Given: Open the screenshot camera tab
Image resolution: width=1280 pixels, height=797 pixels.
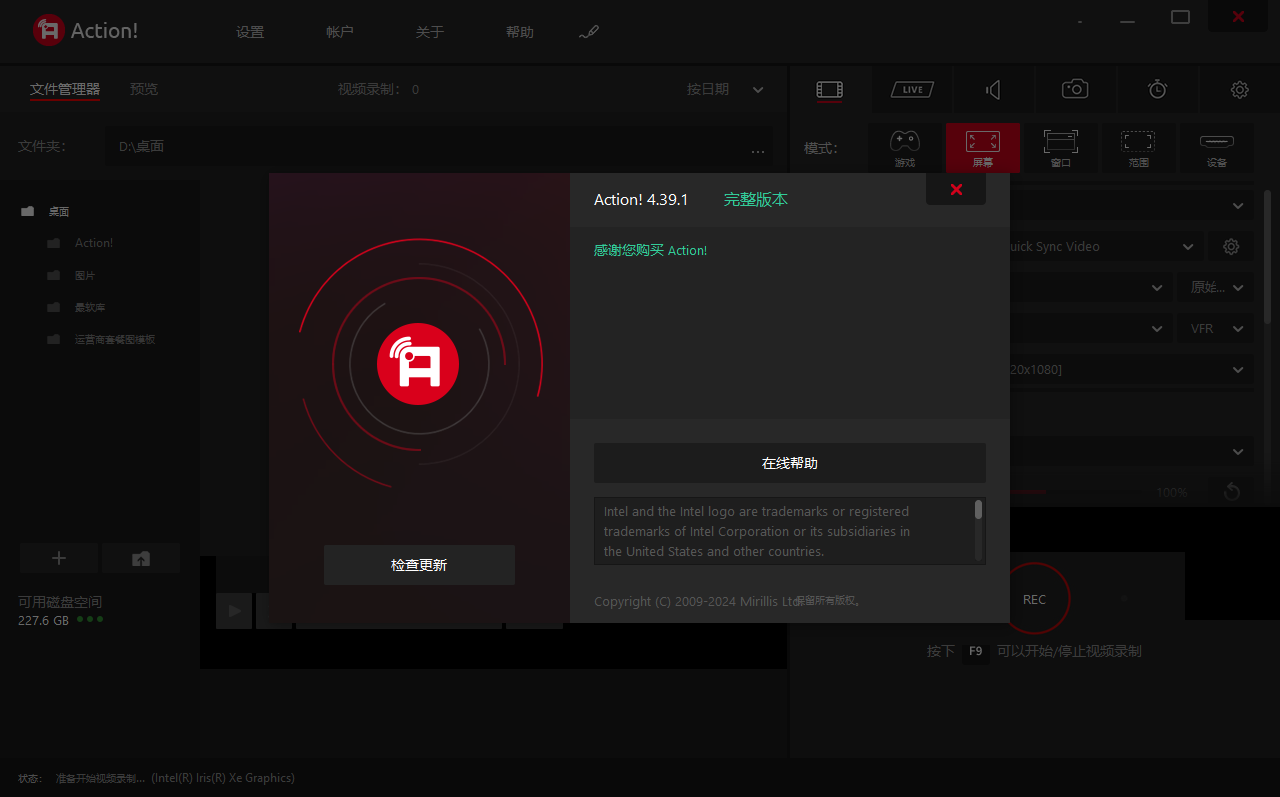Looking at the screenshot, I should [1075, 90].
